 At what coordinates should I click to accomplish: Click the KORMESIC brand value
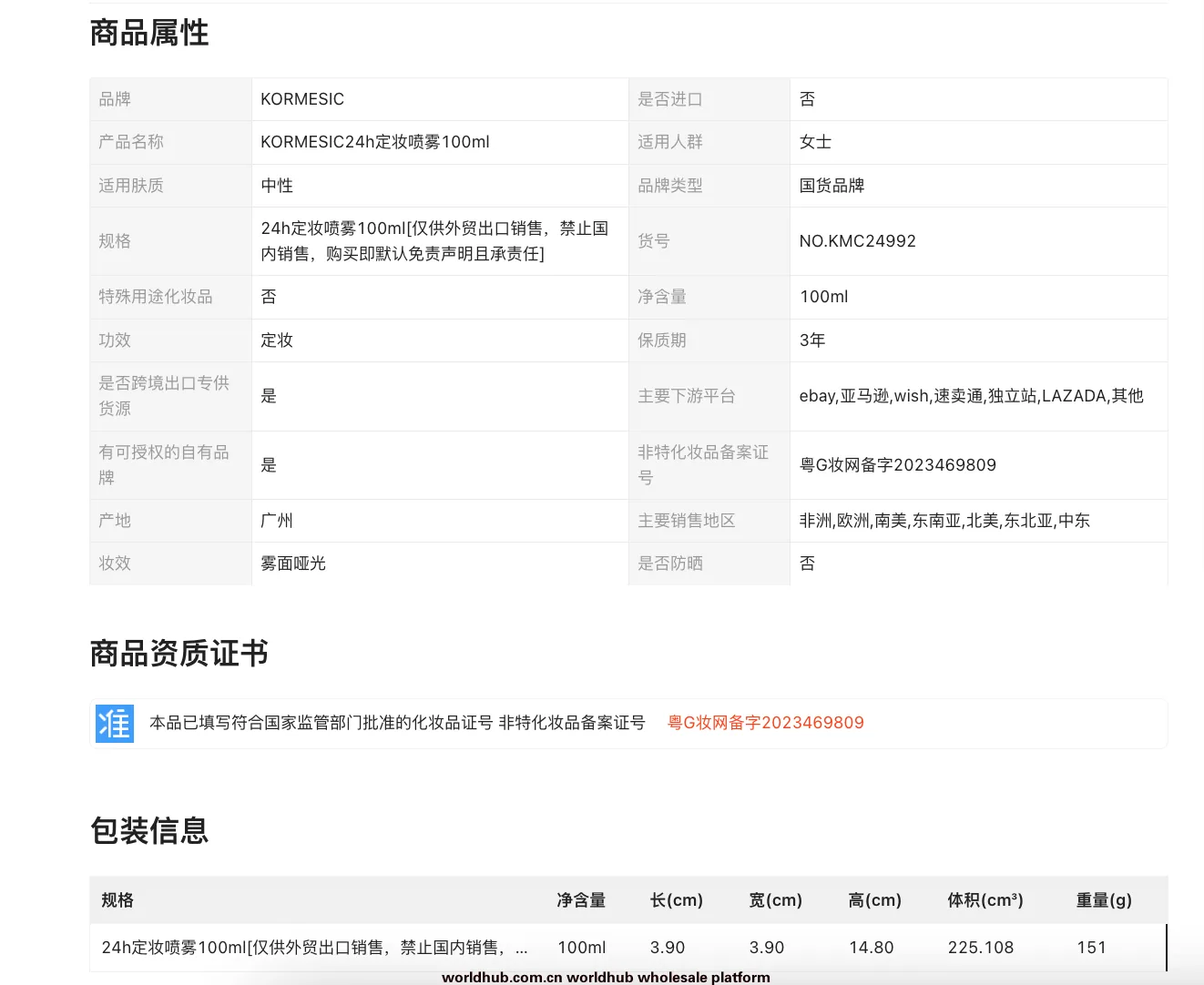pyautogui.click(x=302, y=99)
